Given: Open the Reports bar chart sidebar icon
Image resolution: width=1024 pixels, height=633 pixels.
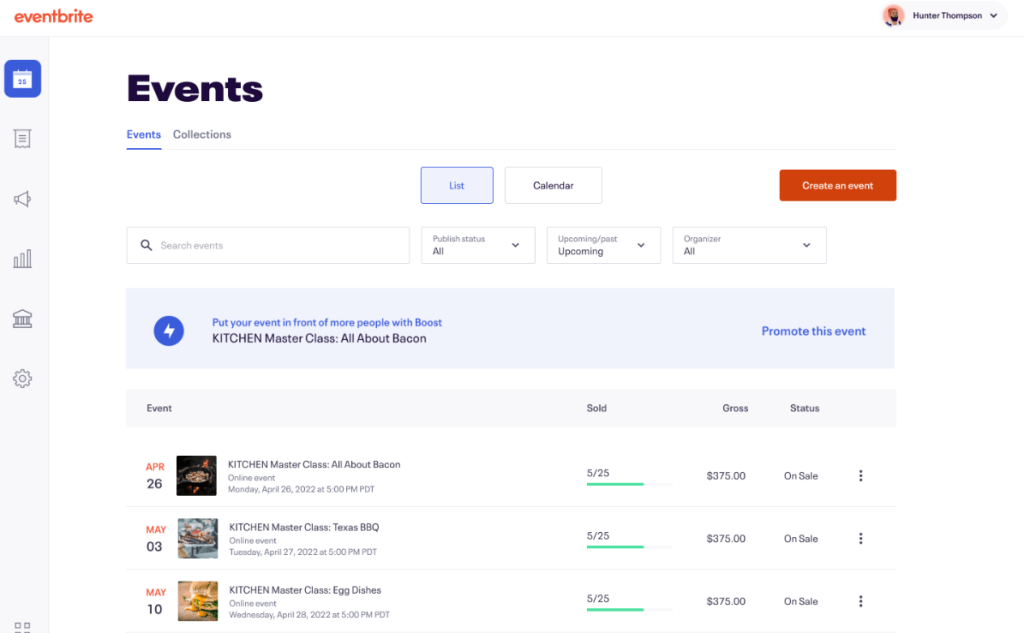Looking at the screenshot, I should [22, 259].
